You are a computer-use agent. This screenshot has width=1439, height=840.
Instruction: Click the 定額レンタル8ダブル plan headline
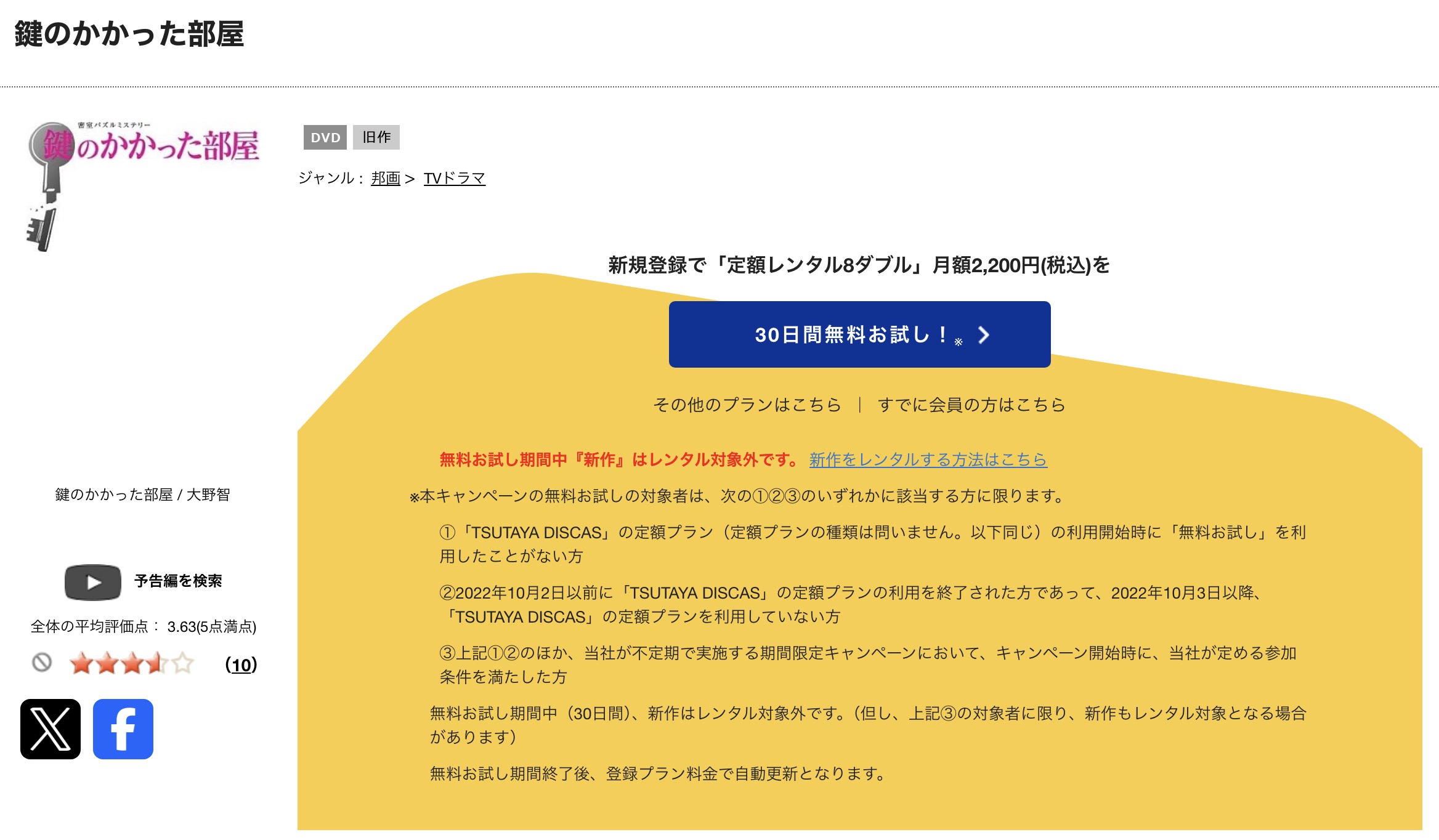859,265
